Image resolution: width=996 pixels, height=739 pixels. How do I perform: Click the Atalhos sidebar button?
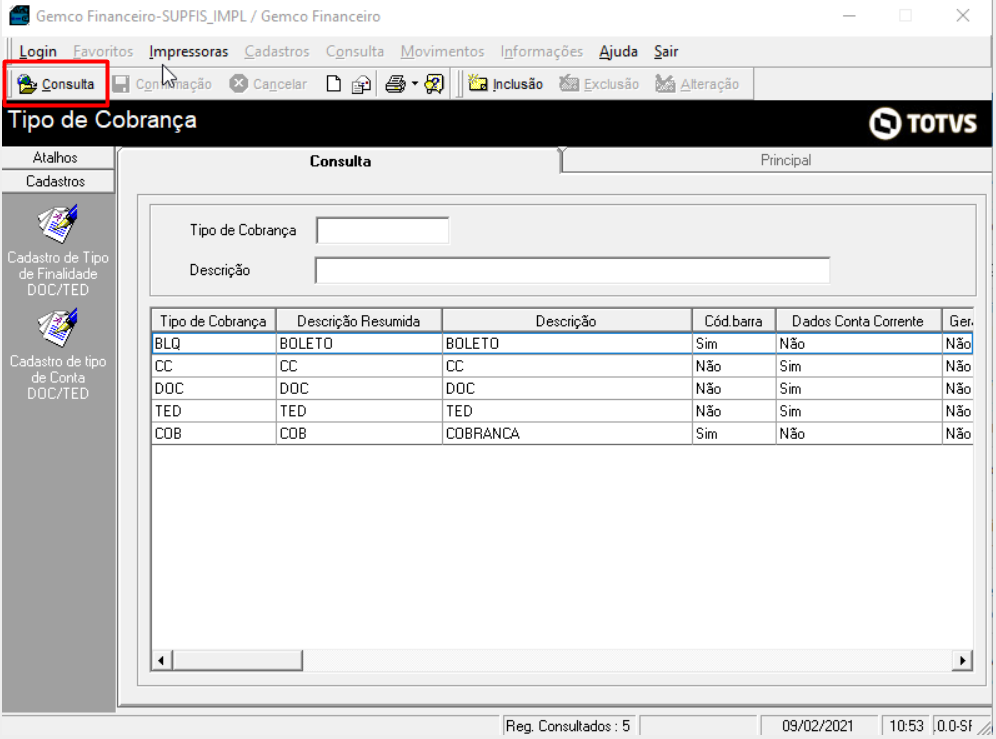57,158
